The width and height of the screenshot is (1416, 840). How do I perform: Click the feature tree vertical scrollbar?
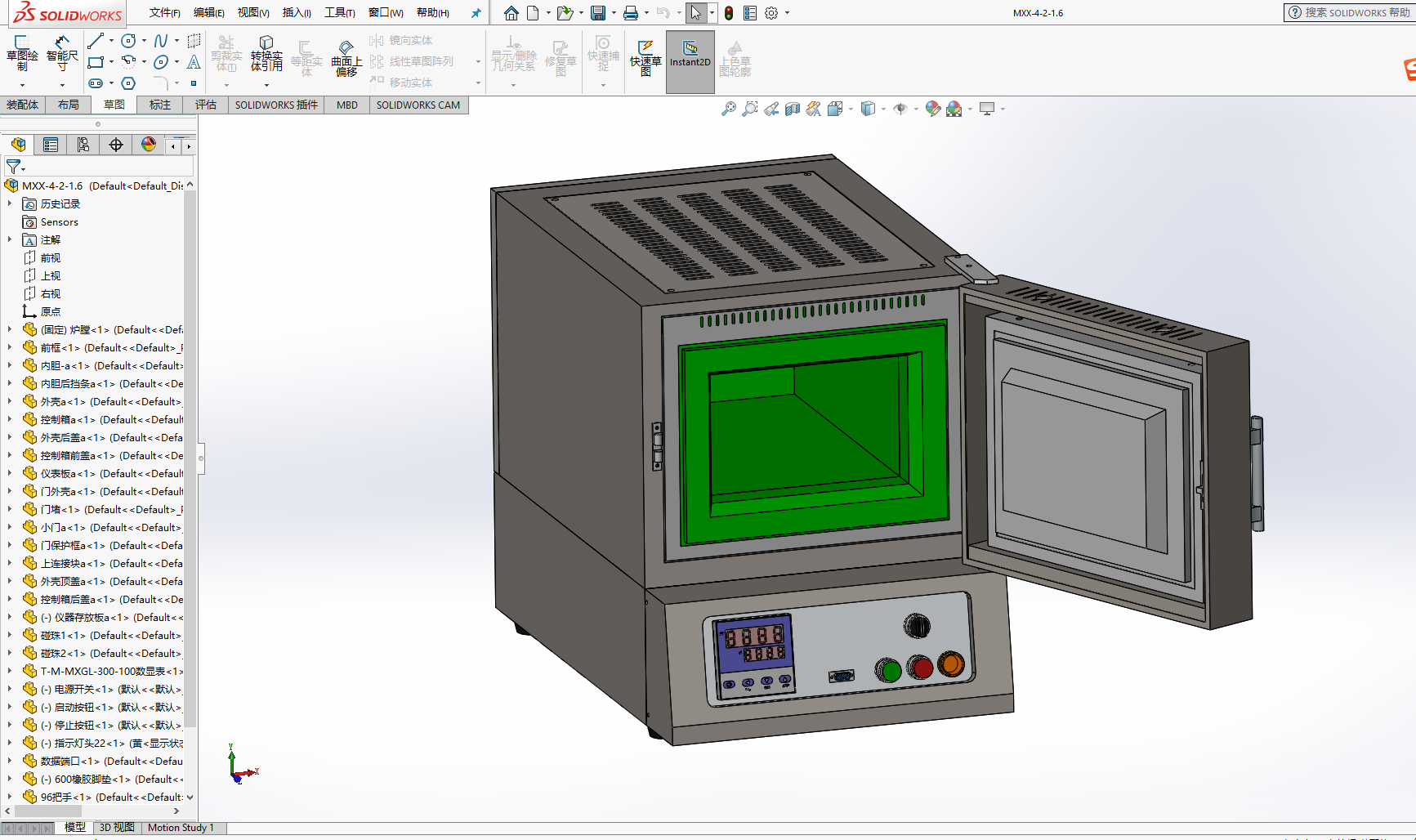click(x=190, y=458)
